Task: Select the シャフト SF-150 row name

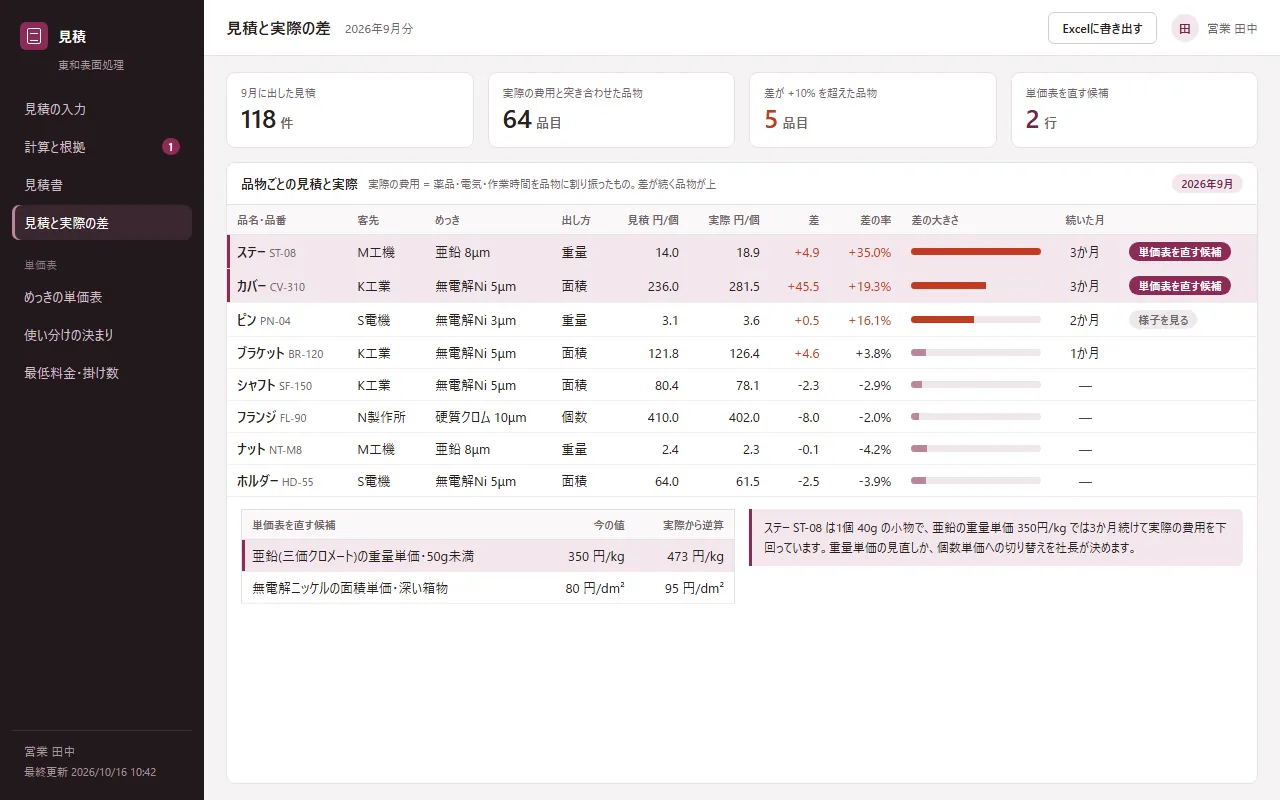Action: (274, 385)
